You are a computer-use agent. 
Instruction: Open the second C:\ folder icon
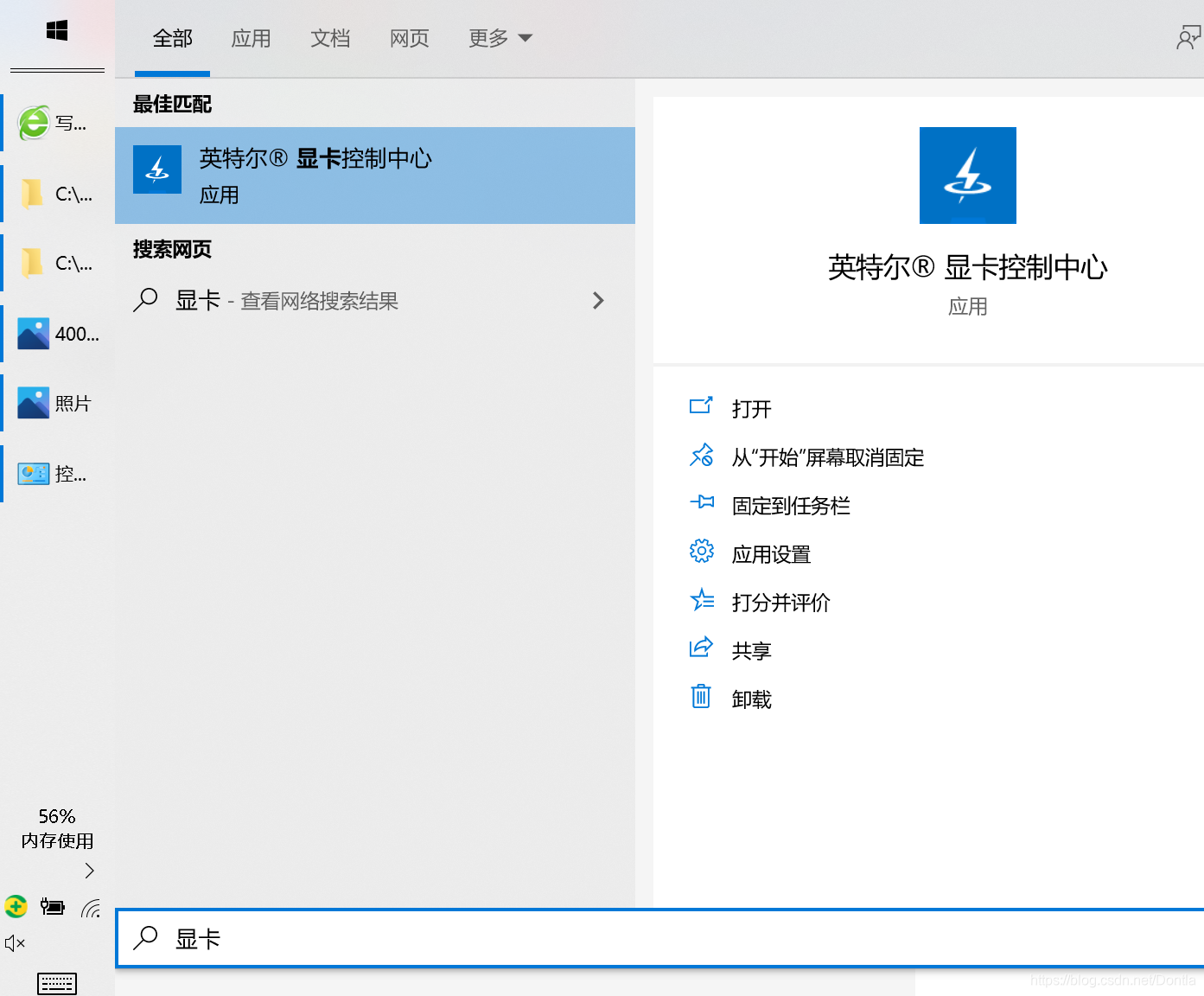pyautogui.click(x=32, y=263)
